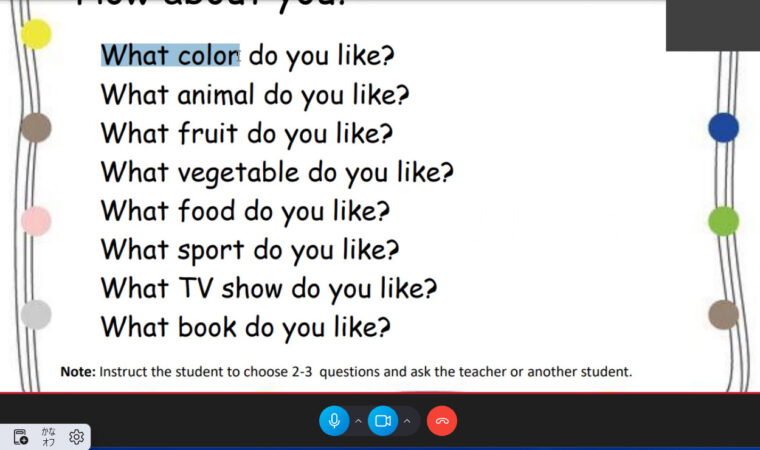
Task: Click the green dot on right border
Action: [x=723, y=221]
